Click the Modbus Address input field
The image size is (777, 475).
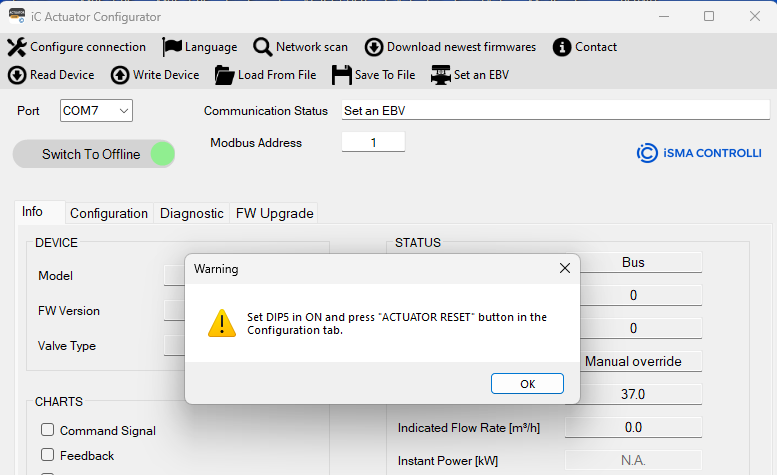[373, 143]
